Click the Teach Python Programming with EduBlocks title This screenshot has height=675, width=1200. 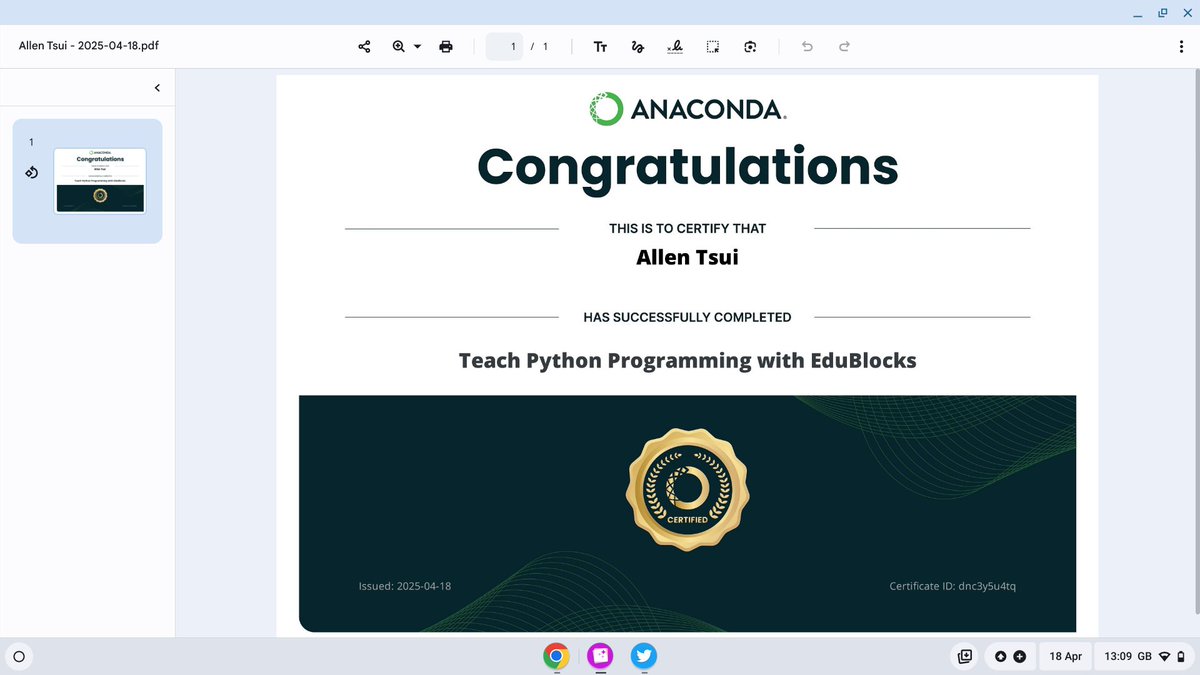pos(687,360)
